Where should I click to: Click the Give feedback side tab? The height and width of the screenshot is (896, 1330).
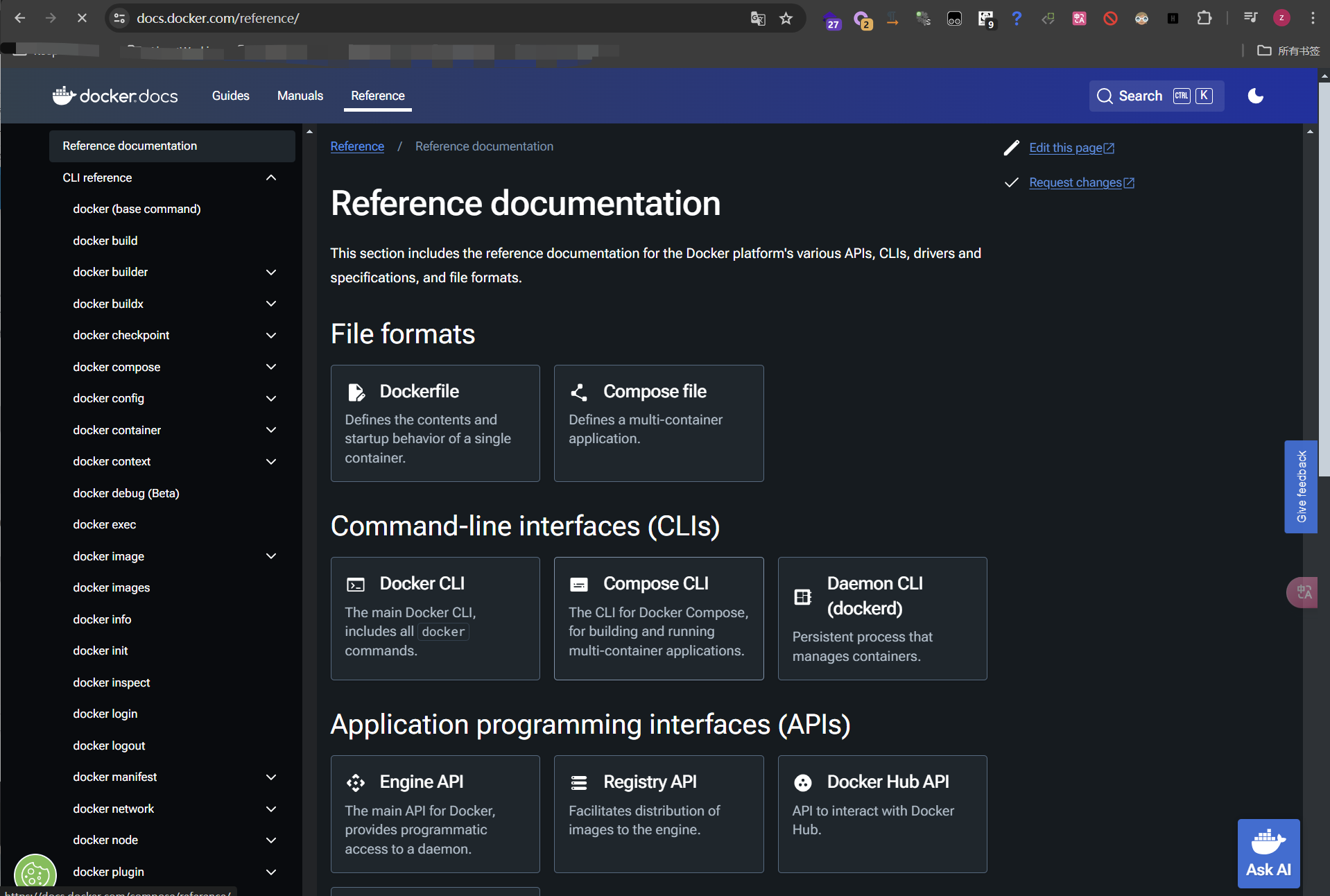click(1301, 486)
